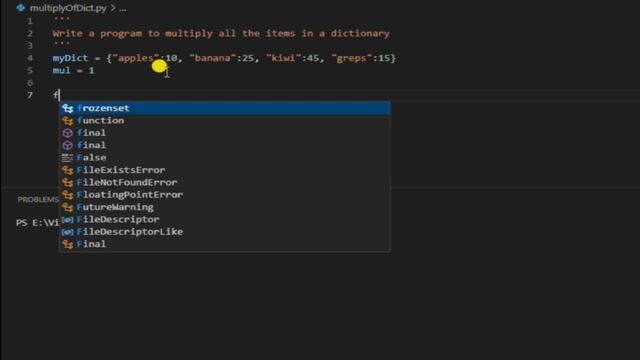Viewport: 640px width, 360px height.
Task: Click the terminal prompt PS E:\
Action: (38, 223)
